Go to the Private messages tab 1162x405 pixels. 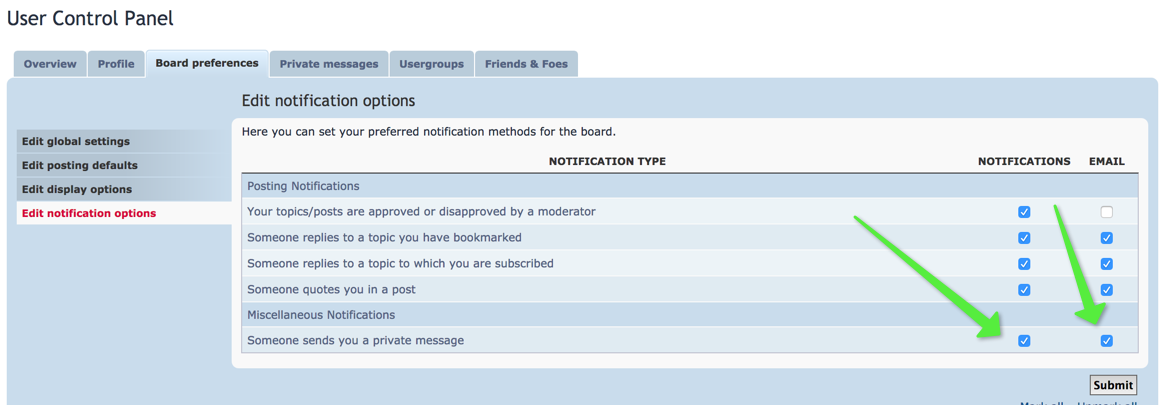tap(329, 64)
